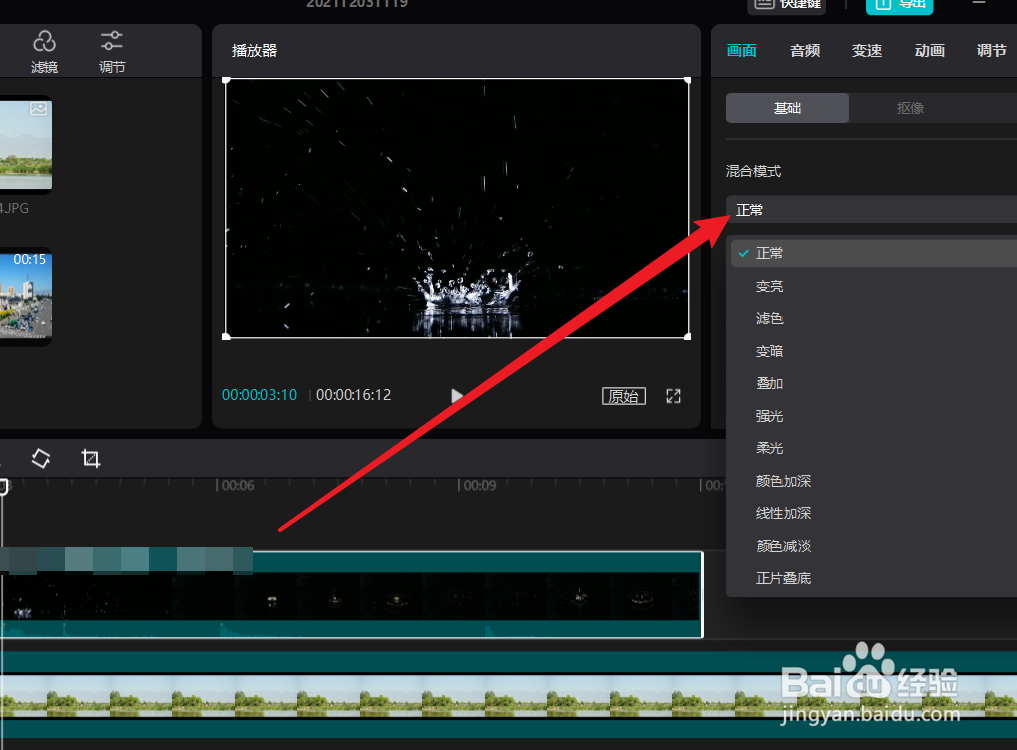Select the water splash clip on timeline
Viewport: 1017px width, 750px height.
[352, 594]
